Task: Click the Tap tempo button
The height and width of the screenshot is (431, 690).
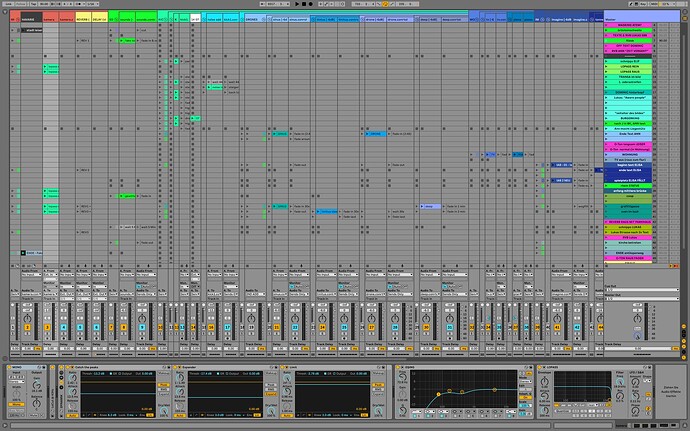Action: point(33,4)
